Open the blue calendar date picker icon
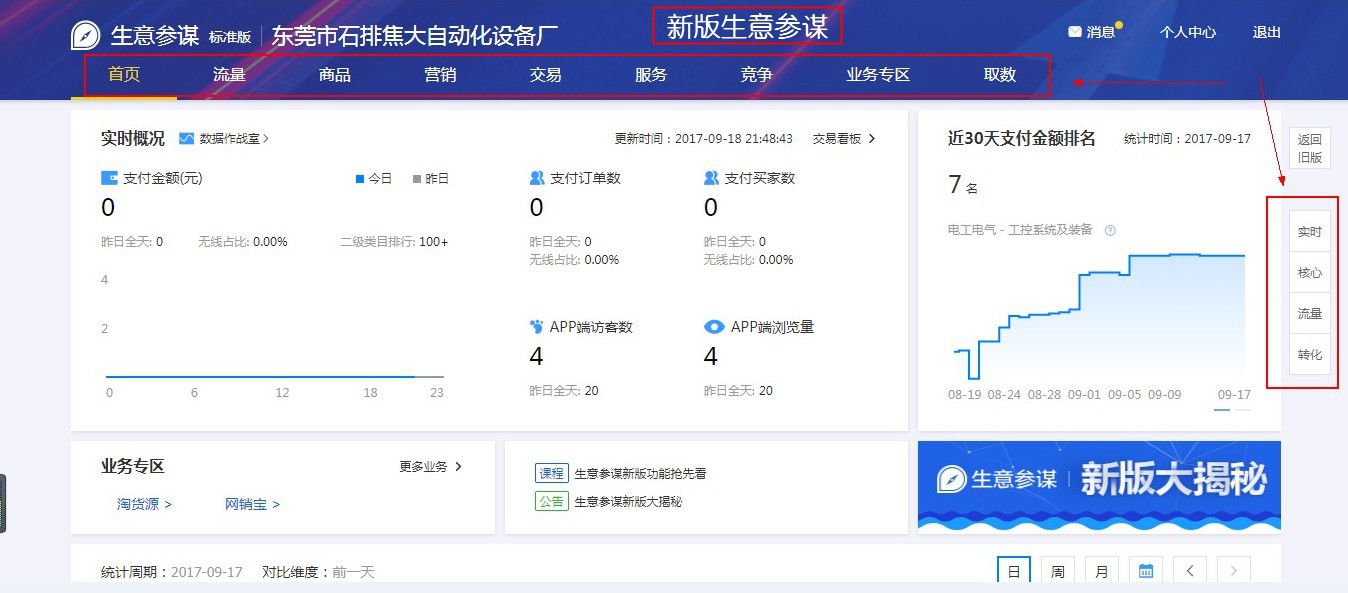 (x=1145, y=569)
